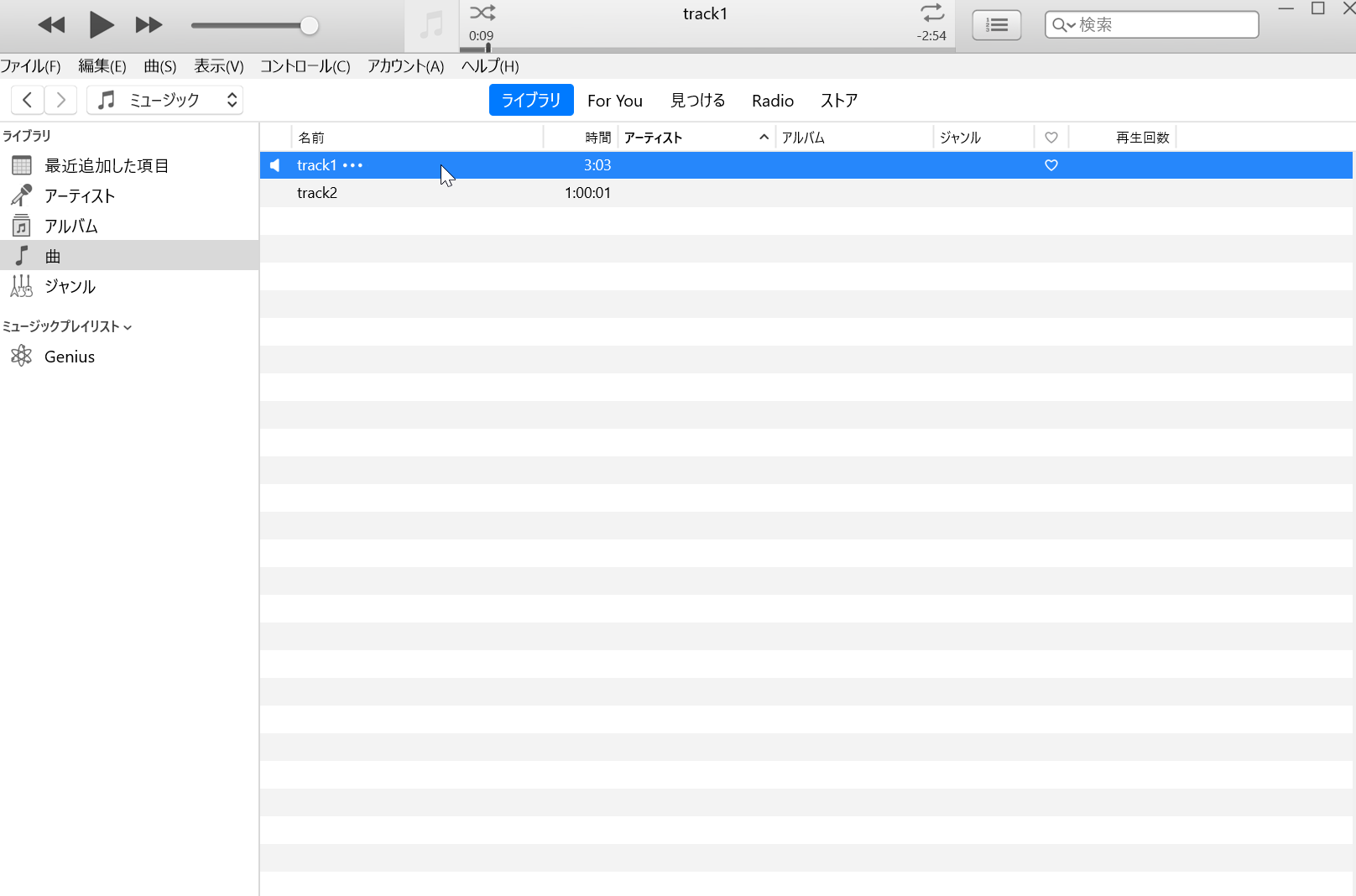Select Genius in the sidebar
This screenshot has width=1356, height=896.
69,357
